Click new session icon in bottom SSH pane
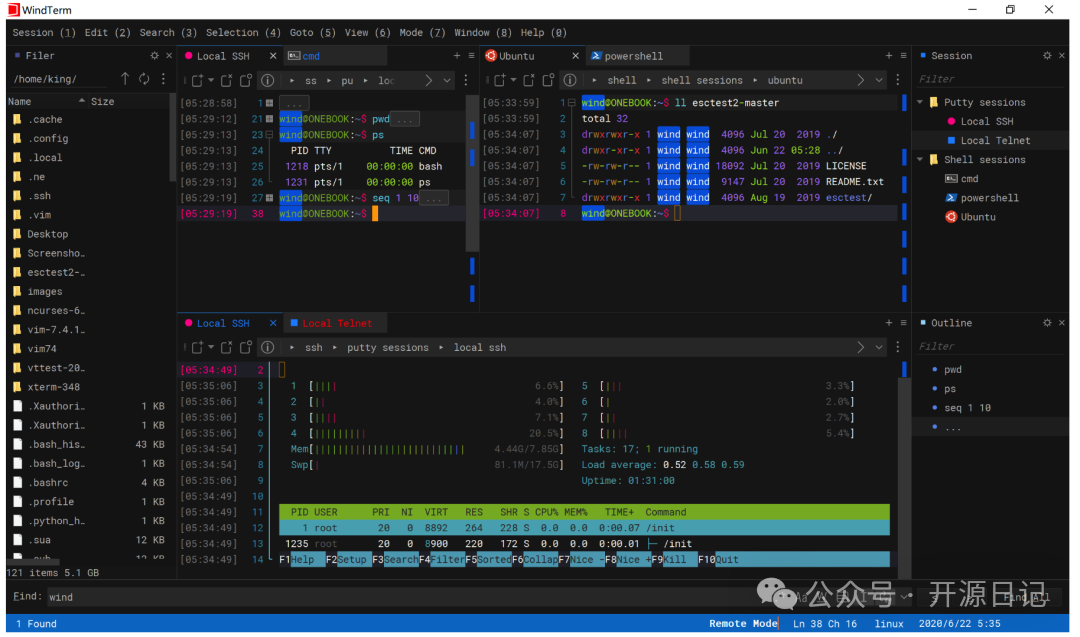 click(197, 347)
